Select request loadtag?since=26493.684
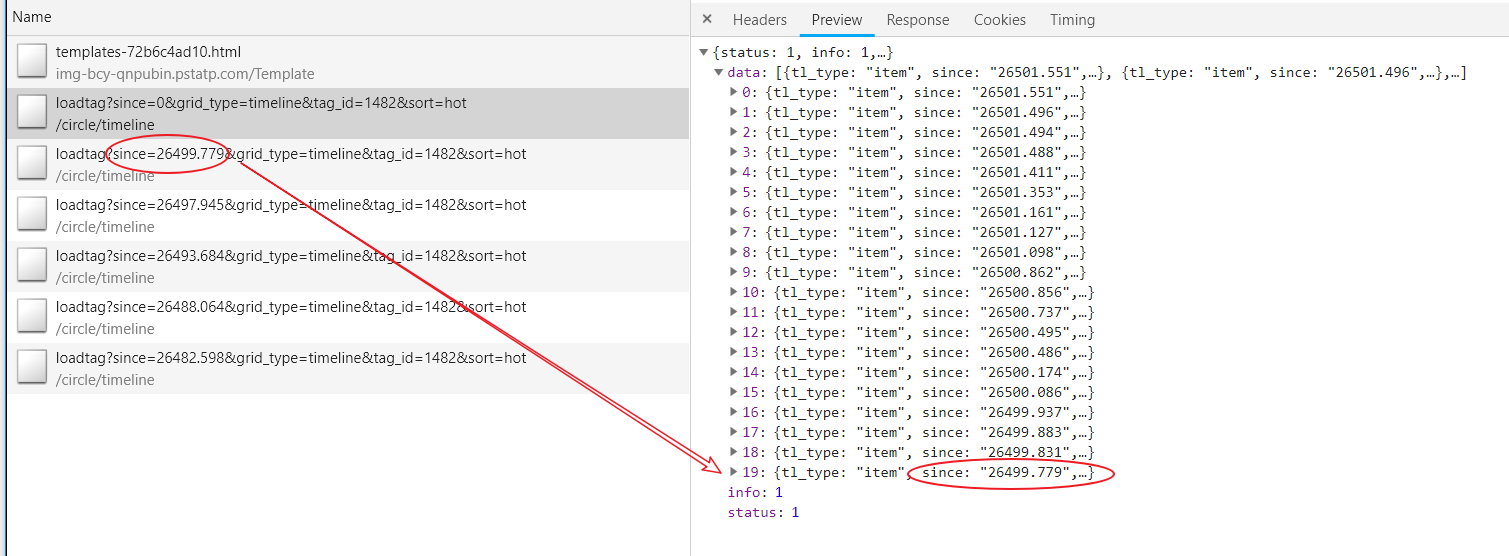 (347, 266)
